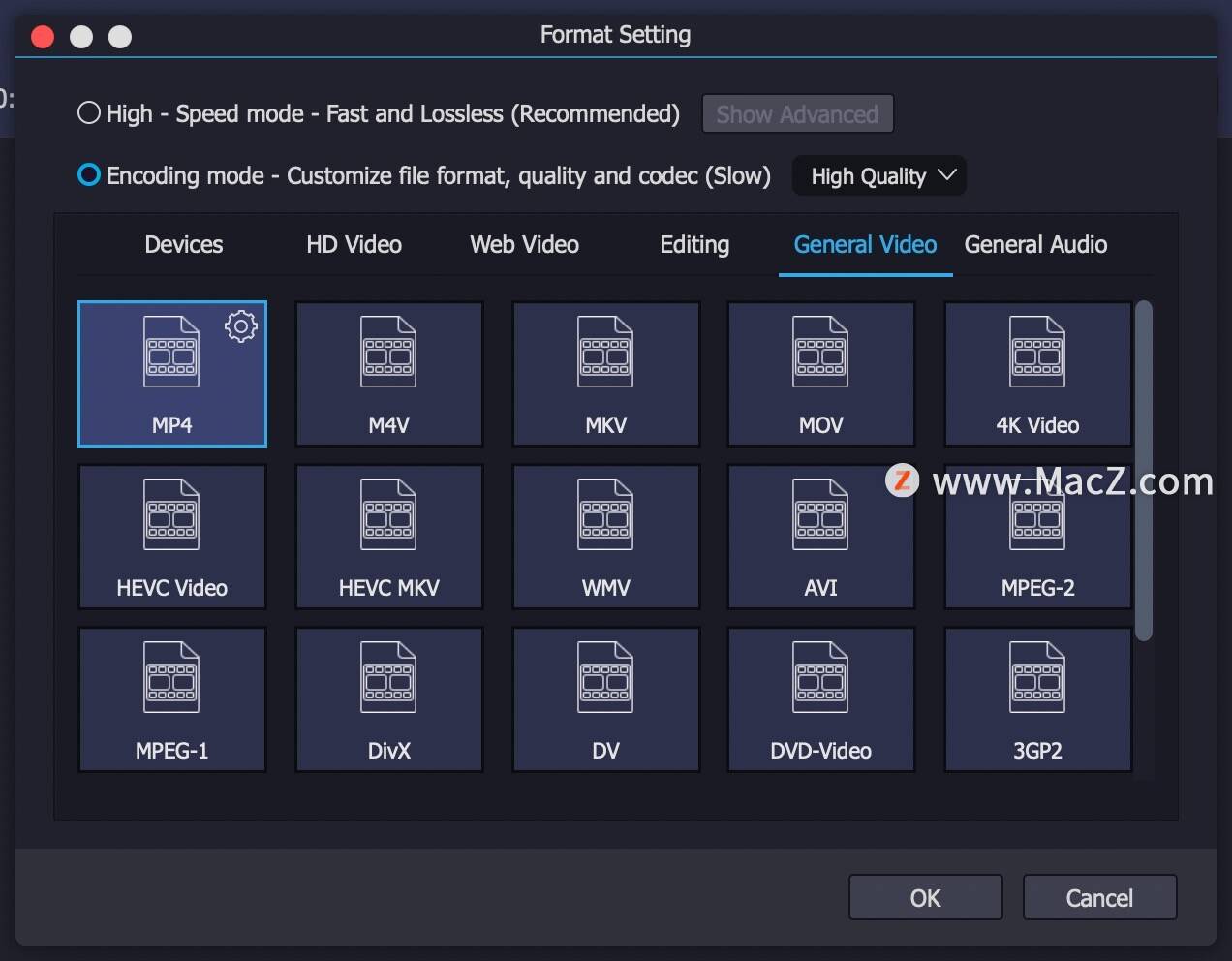Select the MOV format tile
Viewport: 1232px width, 961px height.
[x=821, y=374]
